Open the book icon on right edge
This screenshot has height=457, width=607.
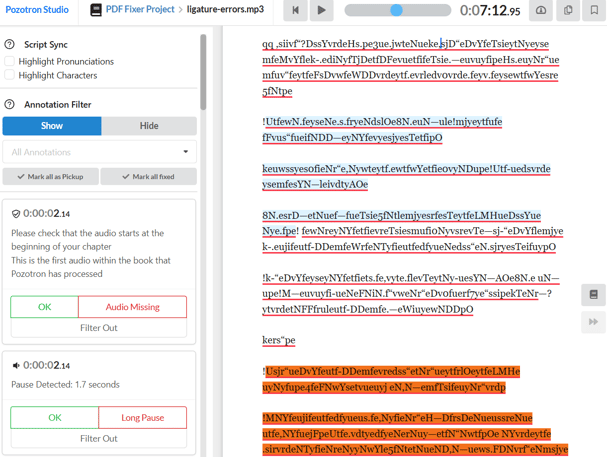click(x=593, y=295)
